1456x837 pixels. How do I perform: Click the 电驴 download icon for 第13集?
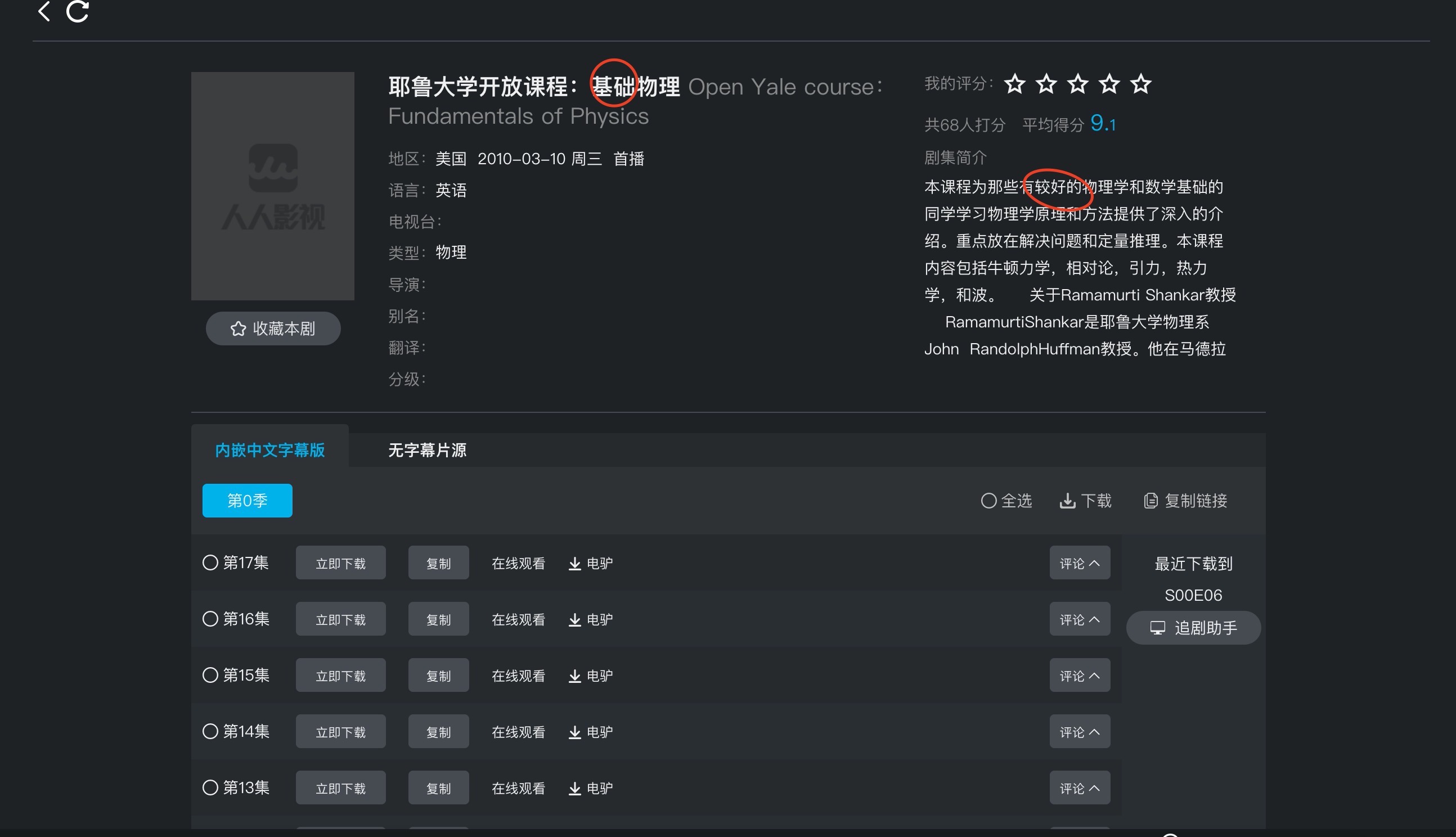pos(574,789)
